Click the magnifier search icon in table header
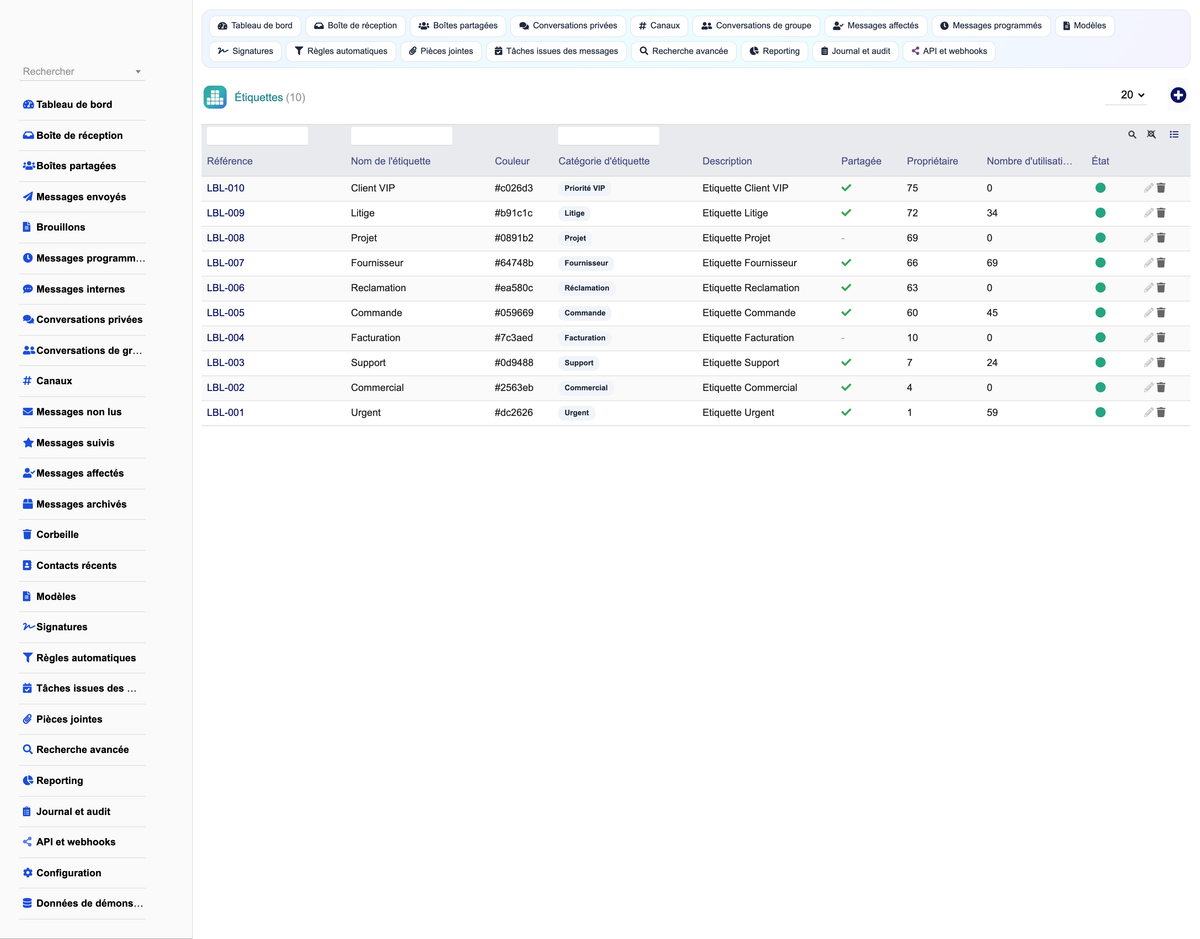The width and height of the screenshot is (1200, 939). coord(1132,135)
